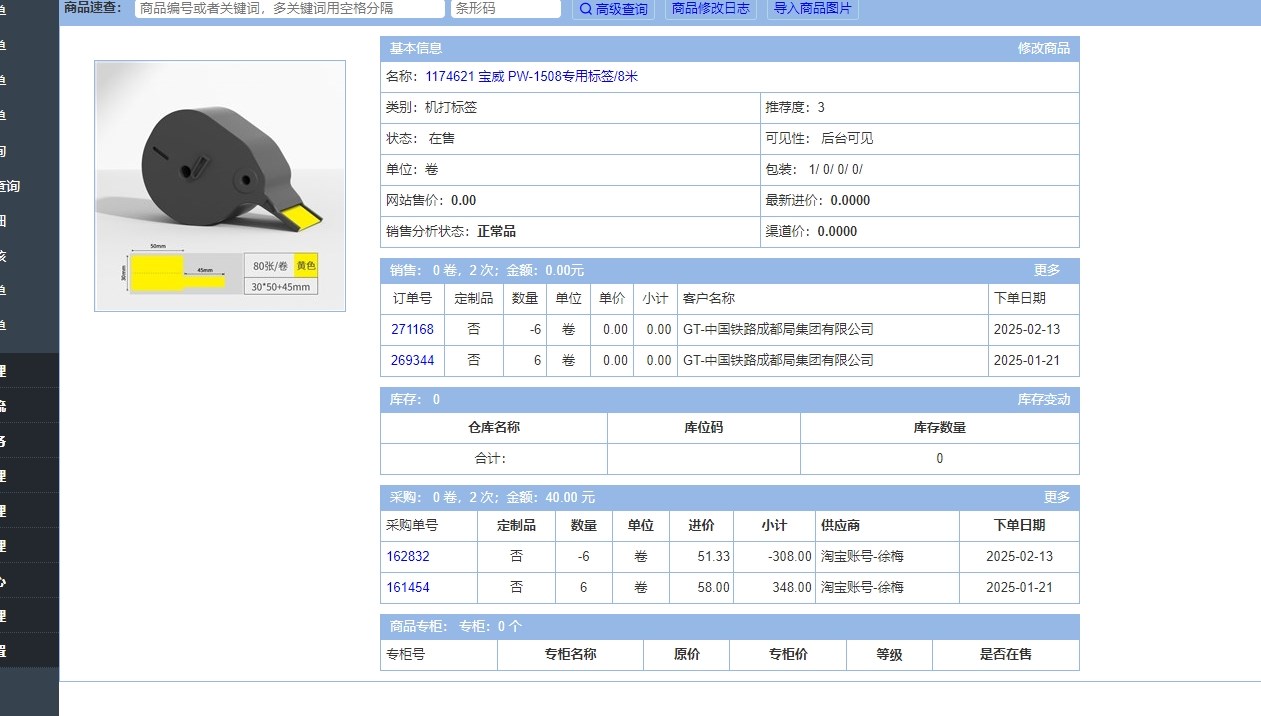Click 单位: 卷 unit cell
This screenshot has width=1261, height=716.
(x=570, y=169)
